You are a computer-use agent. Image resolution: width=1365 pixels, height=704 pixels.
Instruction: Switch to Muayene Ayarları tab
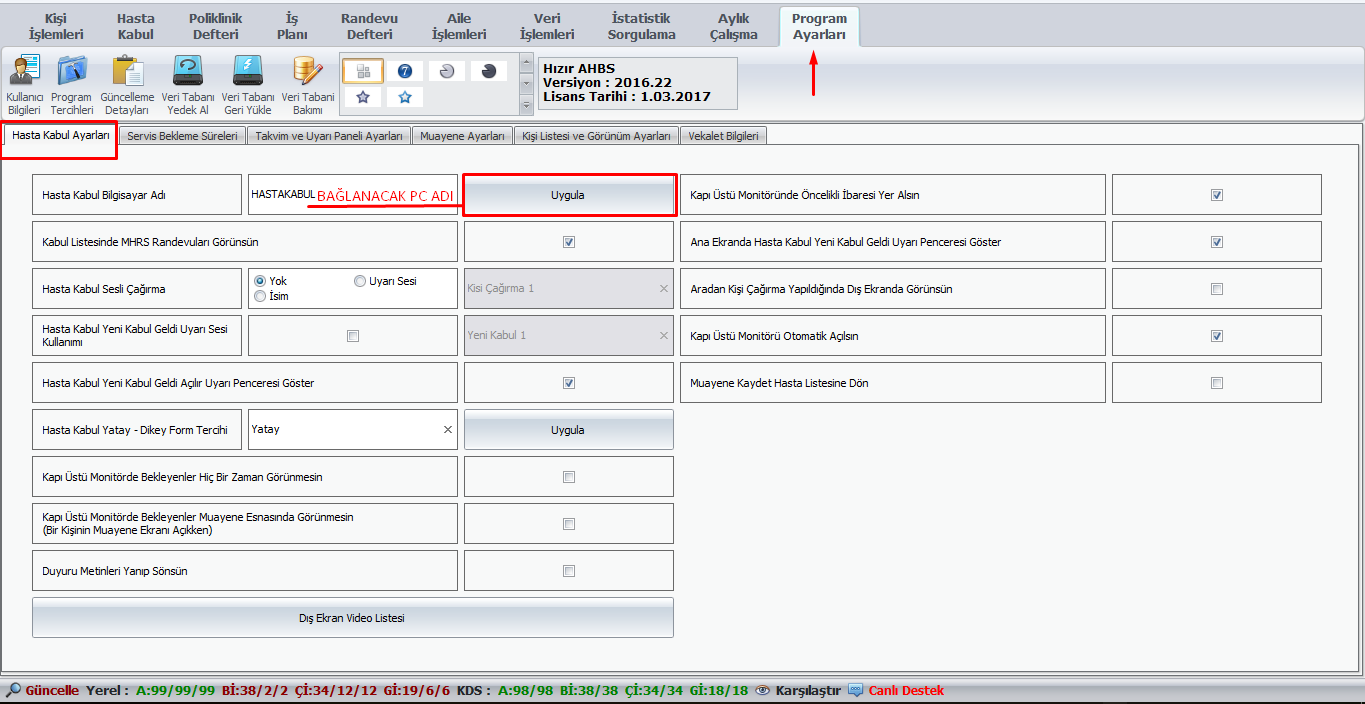(461, 136)
